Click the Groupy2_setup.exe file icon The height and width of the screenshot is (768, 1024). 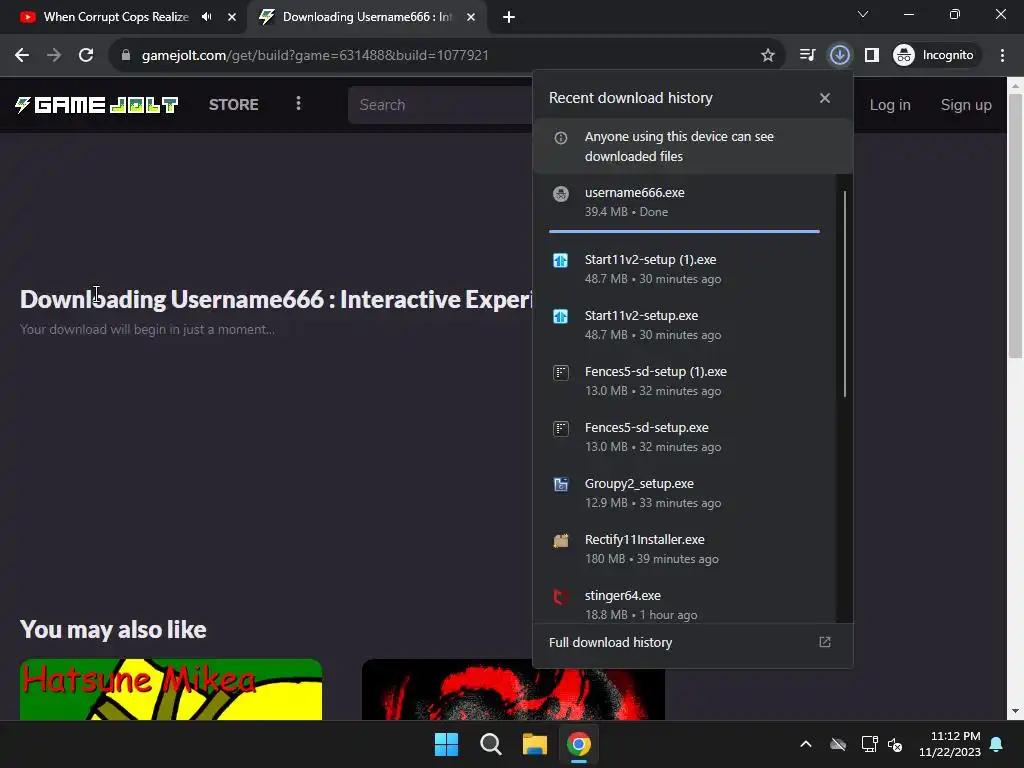(x=561, y=485)
